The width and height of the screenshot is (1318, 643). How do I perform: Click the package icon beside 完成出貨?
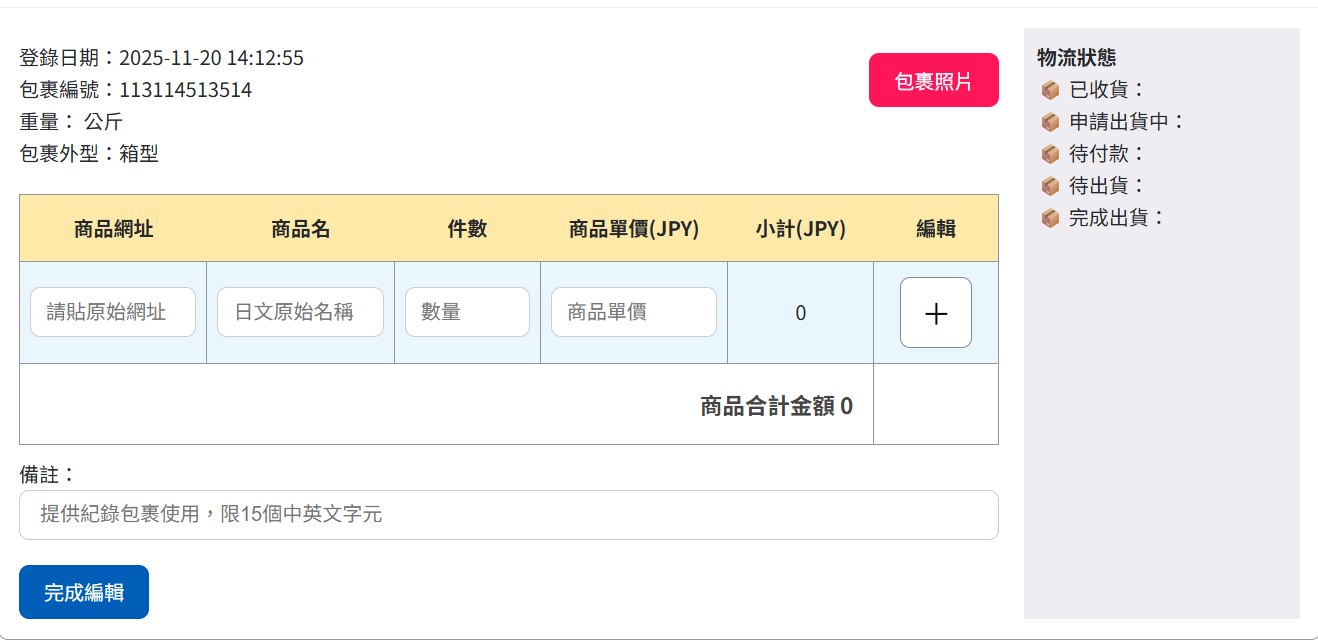tap(1050, 218)
